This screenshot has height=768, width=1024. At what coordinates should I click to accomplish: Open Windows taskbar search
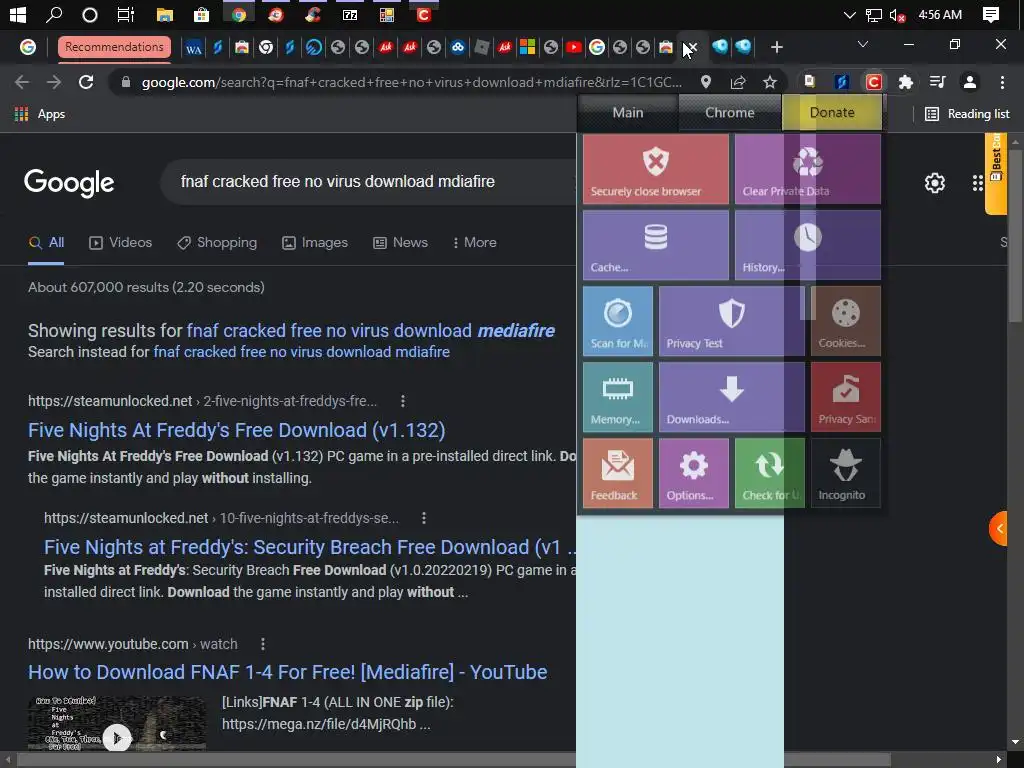coord(54,14)
